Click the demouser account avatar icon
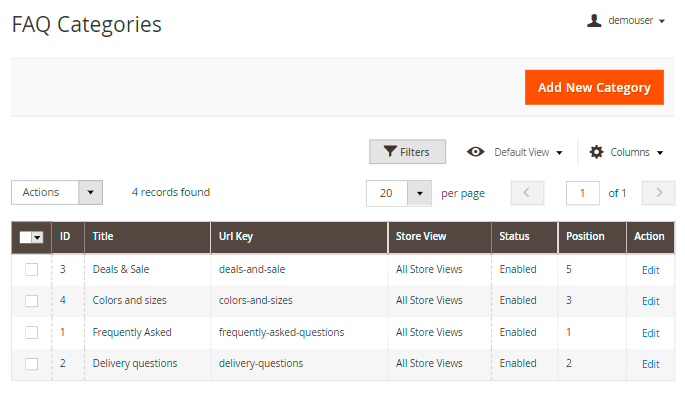Screen dimensions: 685x393 tap(594, 21)
